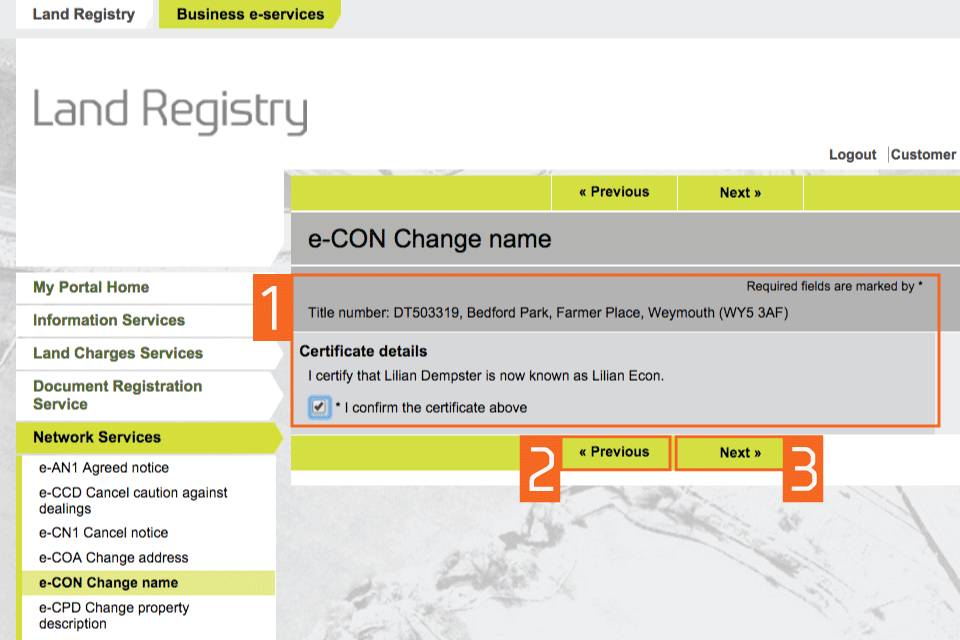Open e-CCD Cancel caution against dealings

[133, 500]
